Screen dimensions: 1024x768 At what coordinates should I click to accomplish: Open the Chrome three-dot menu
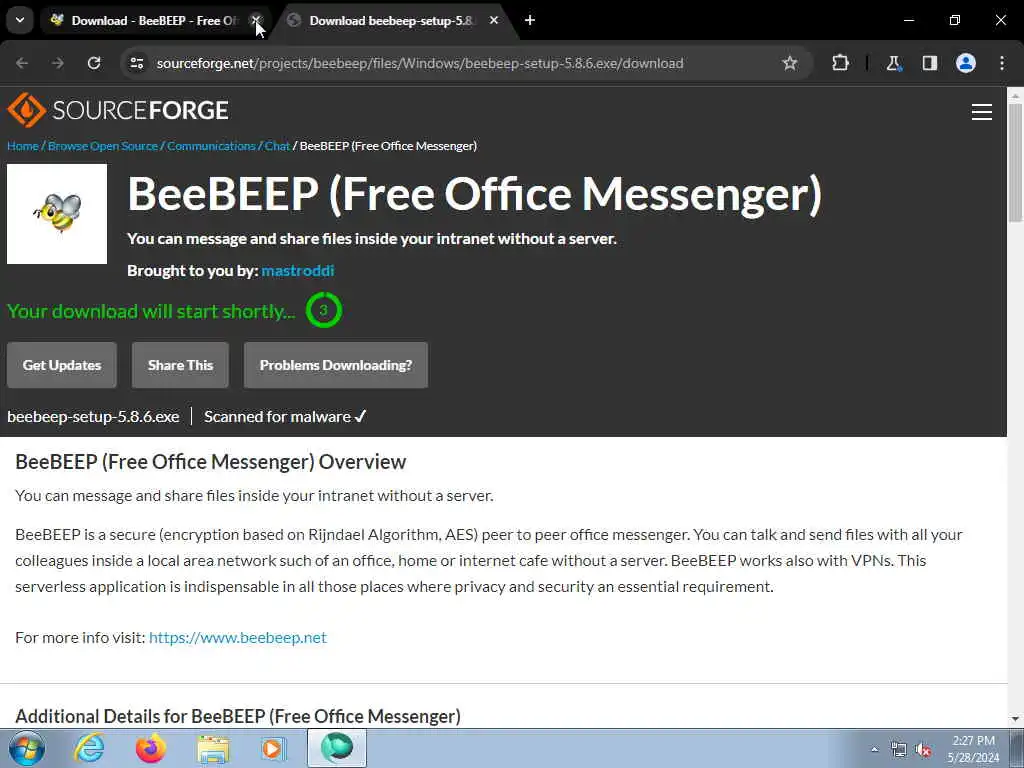pyautogui.click(x=1002, y=63)
